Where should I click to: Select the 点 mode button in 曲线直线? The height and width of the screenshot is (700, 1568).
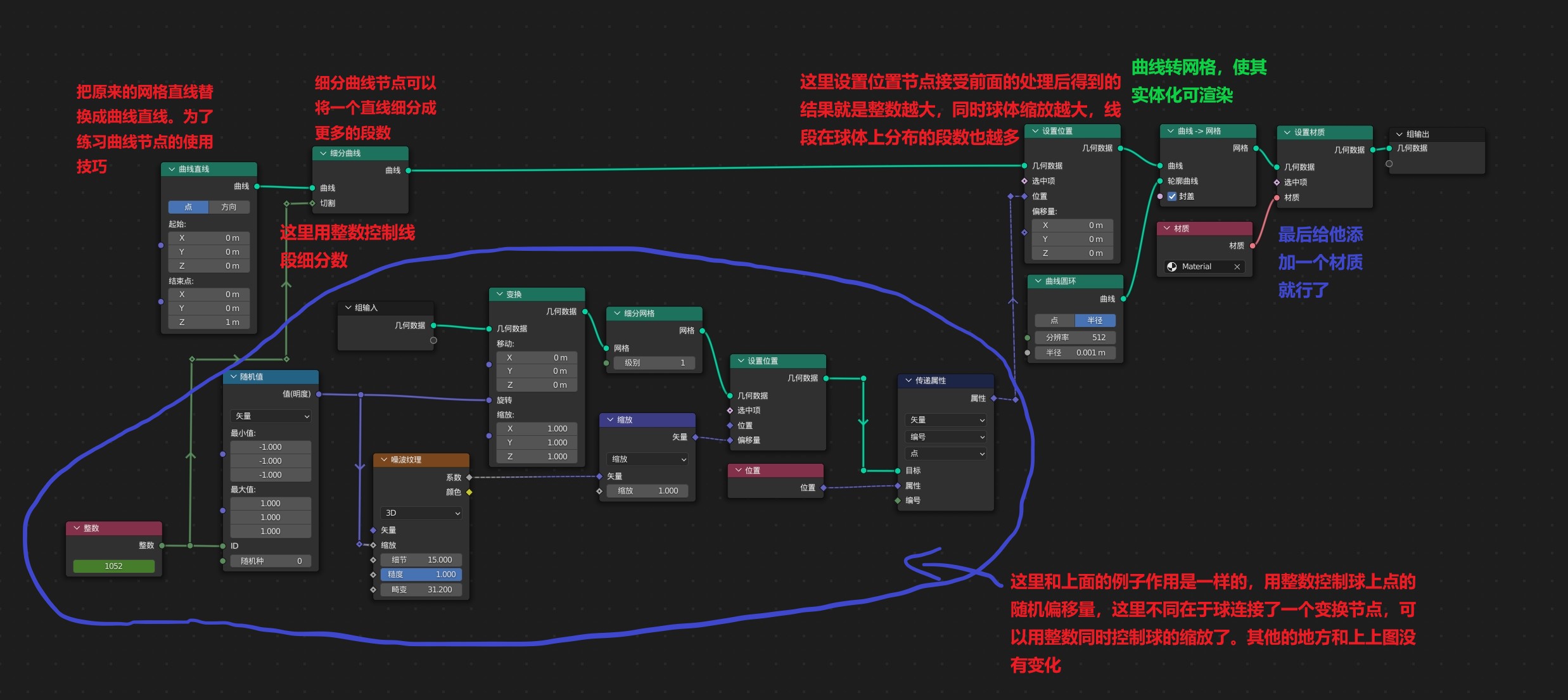tap(188, 207)
